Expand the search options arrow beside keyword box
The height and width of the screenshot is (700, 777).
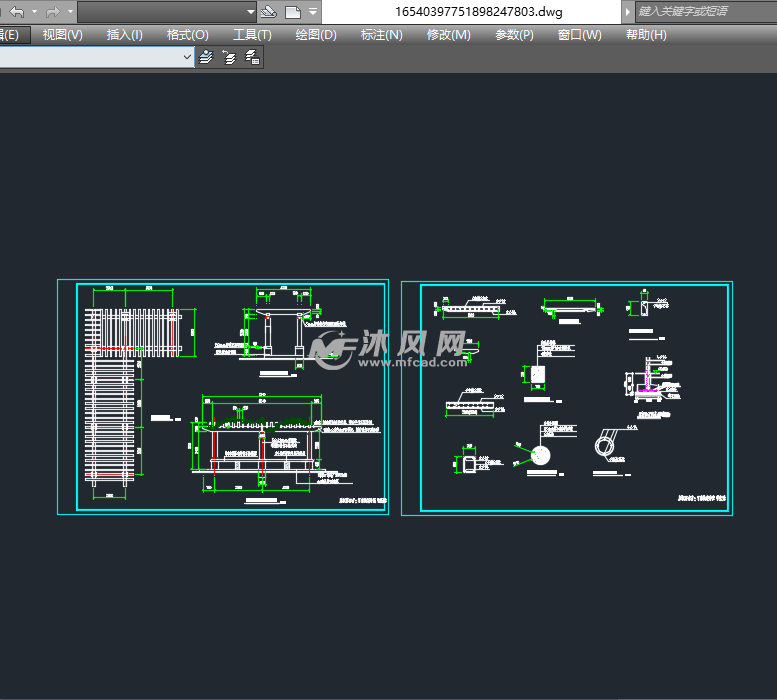point(627,12)
